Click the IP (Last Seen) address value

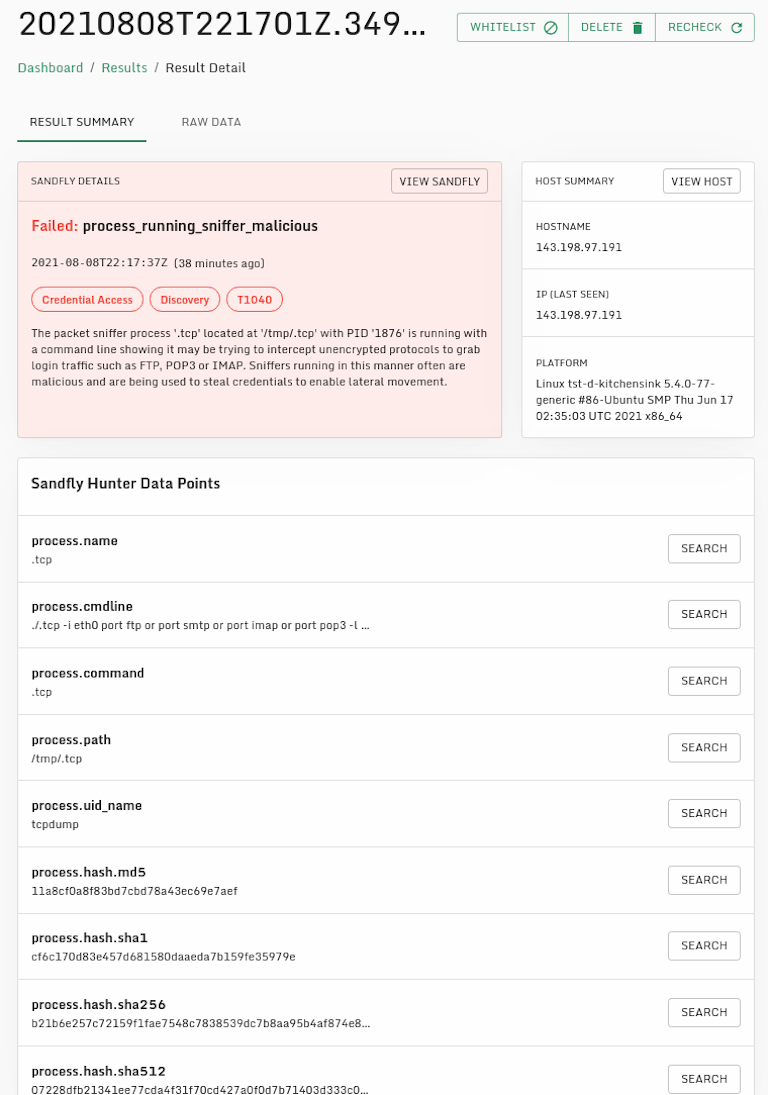pyautogui.click(x=579, y=315)
